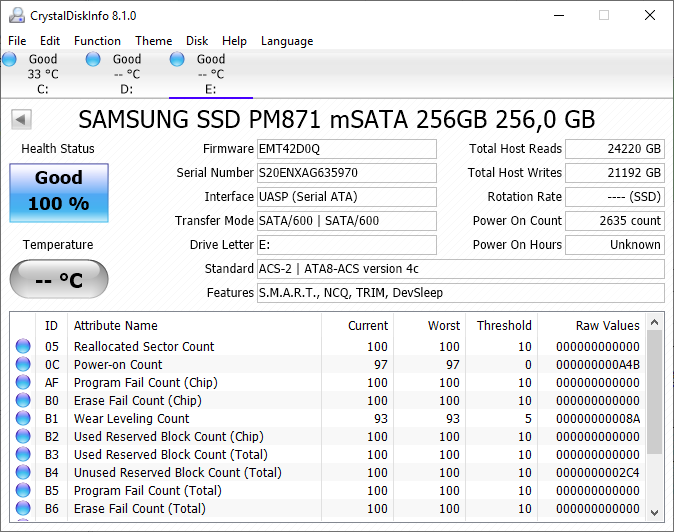Screen dimensions: 674x532
Task: Select Unused Reserved Block Count (Total) text
Action: (x=178, y=473)
